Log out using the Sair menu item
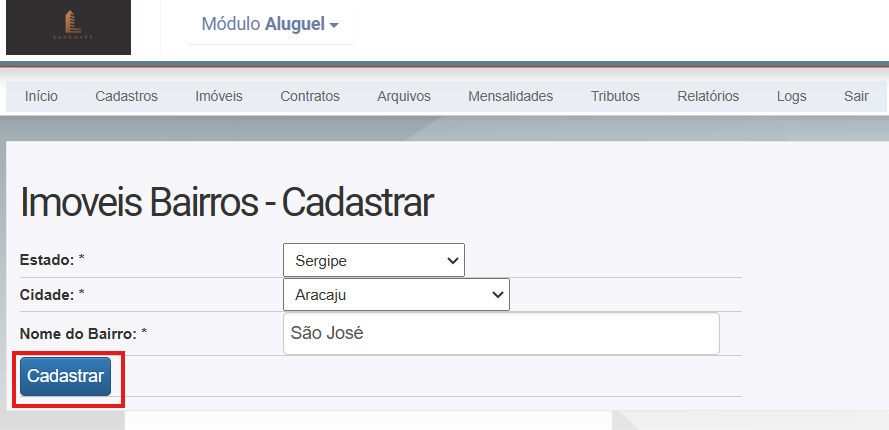Viewport: 889px width, 430px height. (856, 96)
